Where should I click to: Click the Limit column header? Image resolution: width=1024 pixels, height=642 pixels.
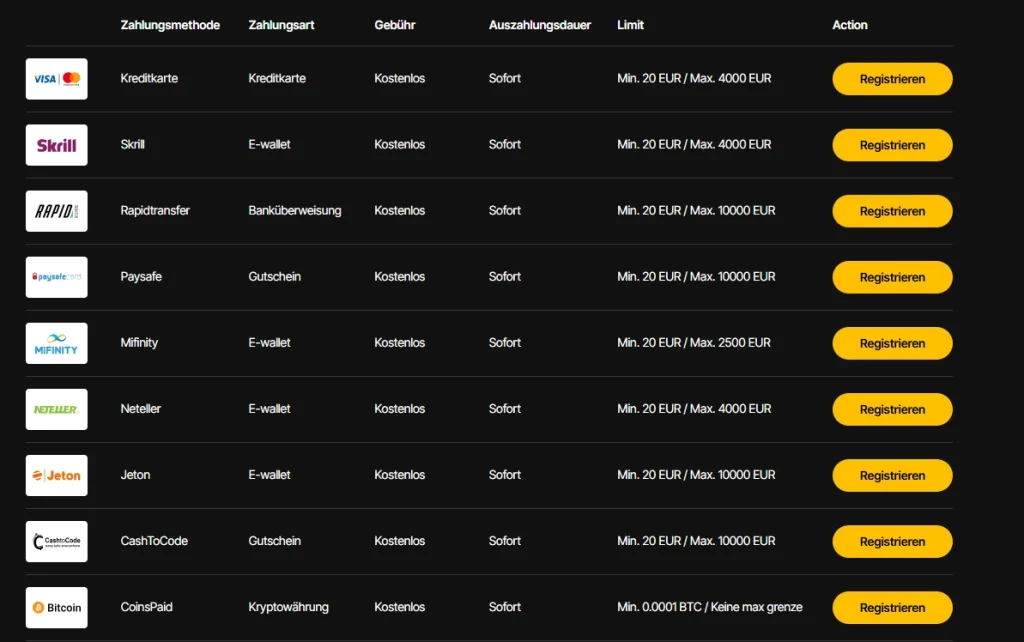[x=630, y=25]
